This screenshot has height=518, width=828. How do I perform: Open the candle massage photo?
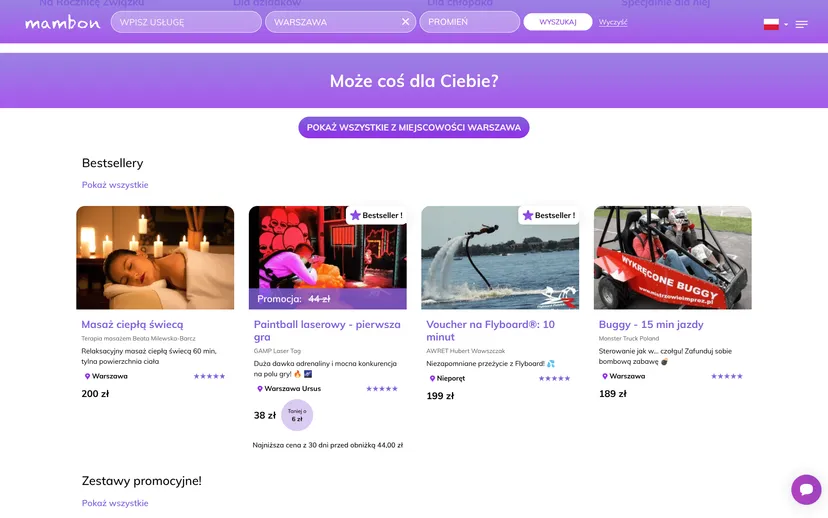[x=155, y=258]
